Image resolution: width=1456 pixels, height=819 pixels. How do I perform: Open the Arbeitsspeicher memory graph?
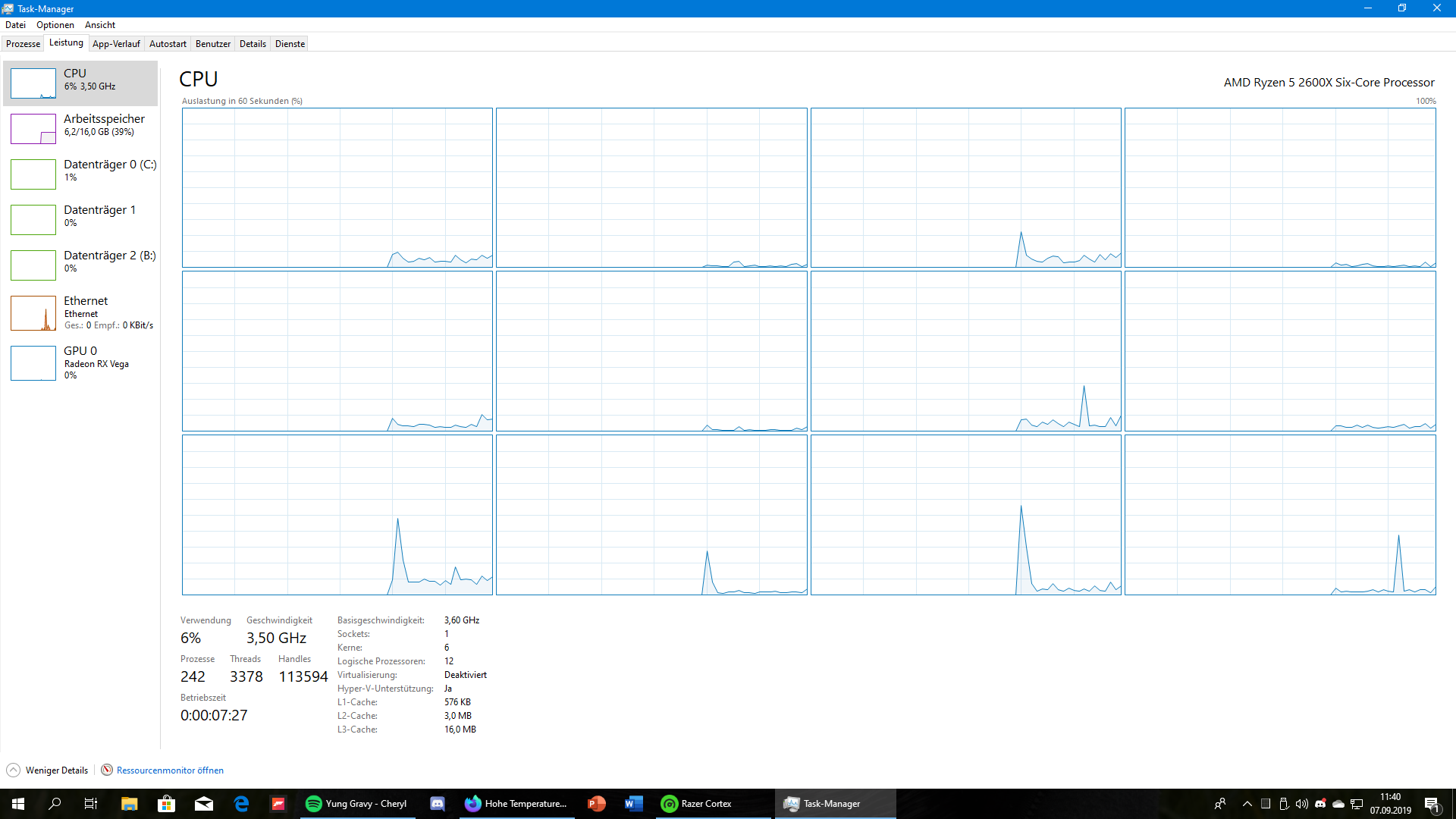pyautogui.click(x=33, y=129)
